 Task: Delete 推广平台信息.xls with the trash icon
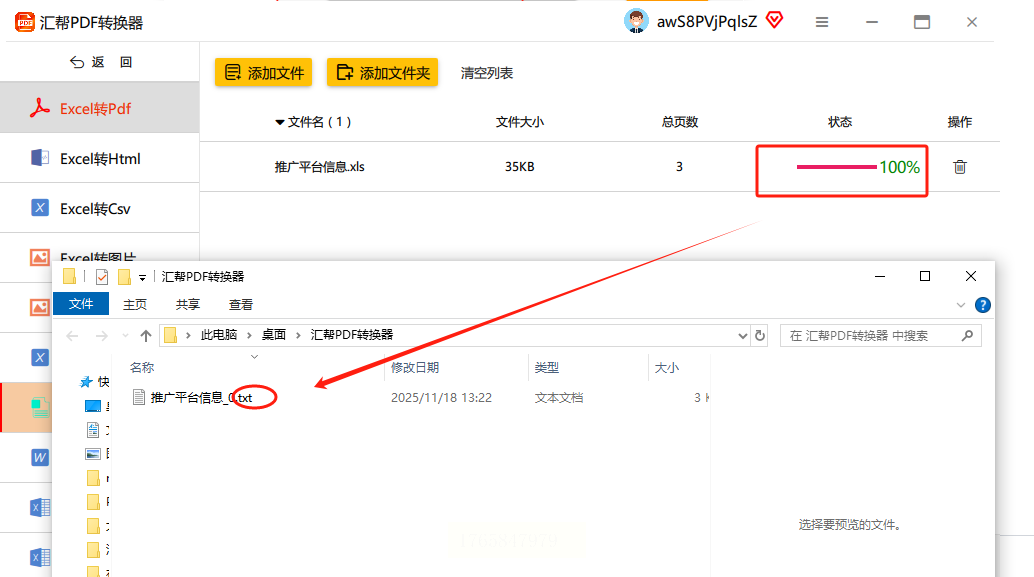pos(959,167)
